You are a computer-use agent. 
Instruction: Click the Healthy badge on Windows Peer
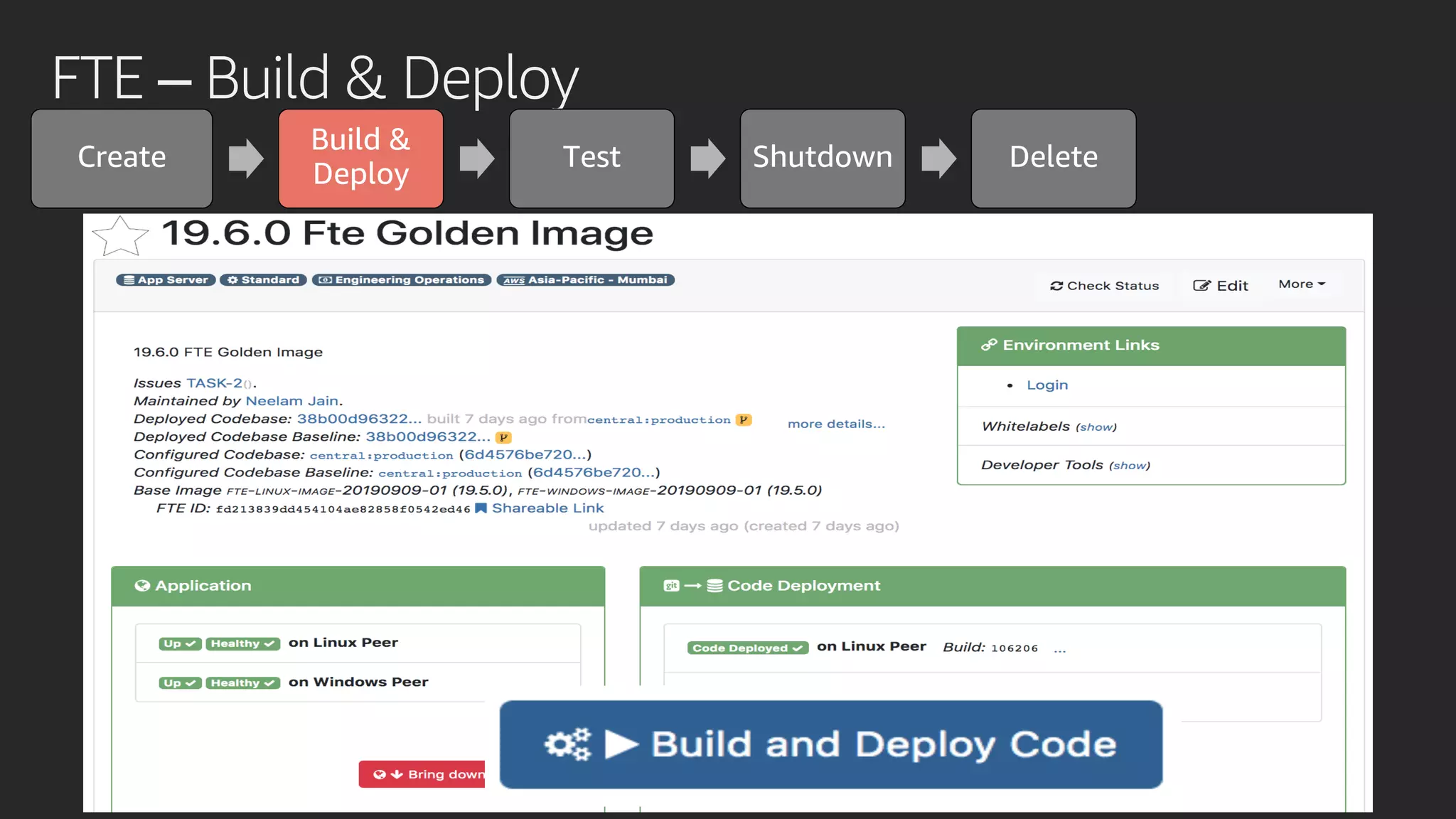(242, 683)
